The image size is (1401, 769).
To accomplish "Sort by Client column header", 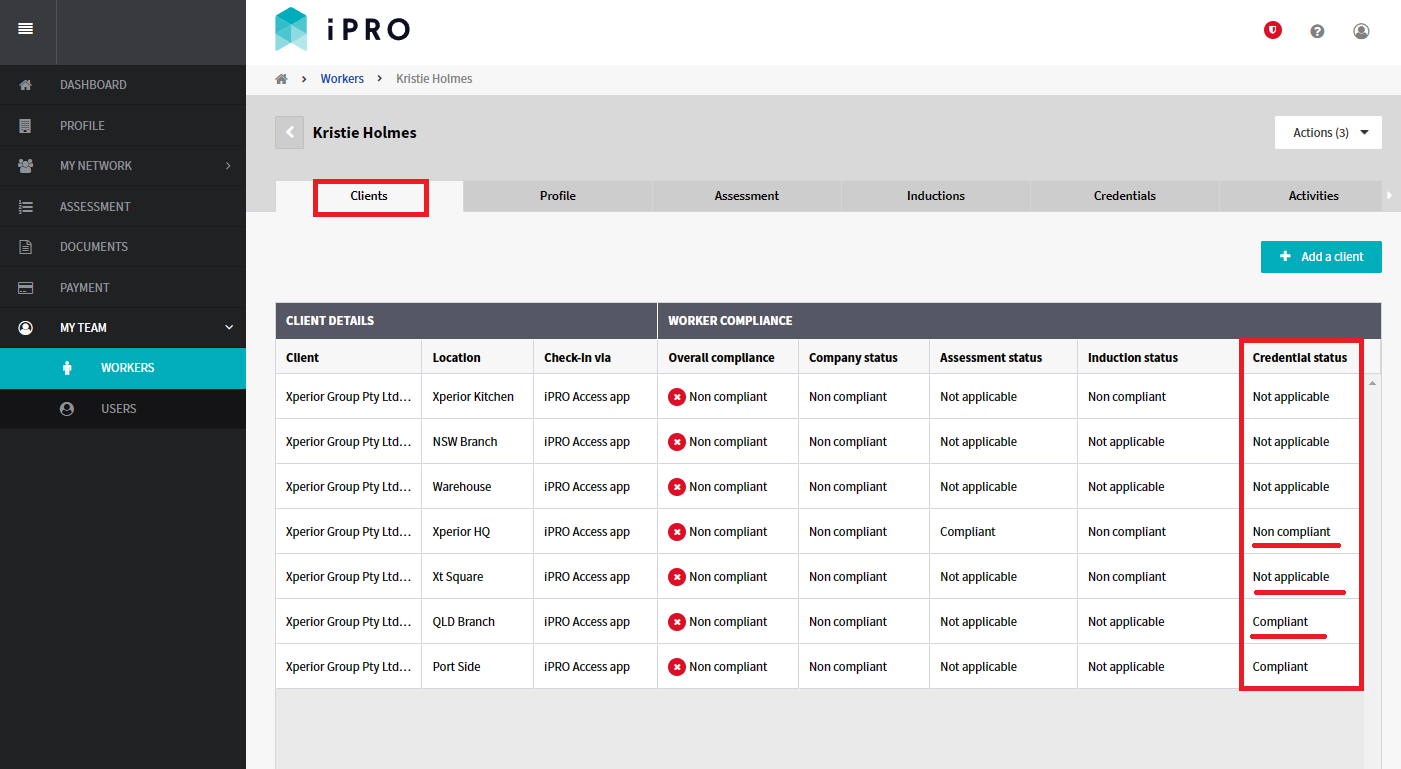I will [x=349, y=357].
